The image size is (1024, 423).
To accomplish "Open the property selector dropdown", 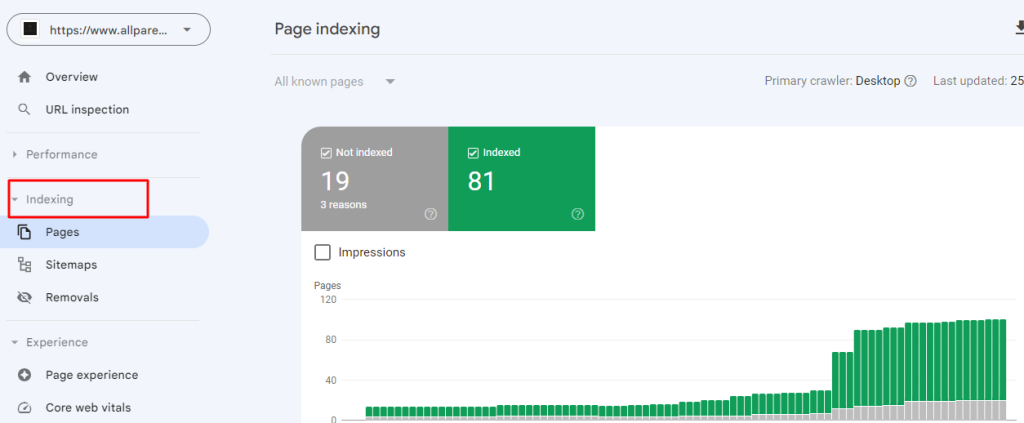I will pos(108,29).
